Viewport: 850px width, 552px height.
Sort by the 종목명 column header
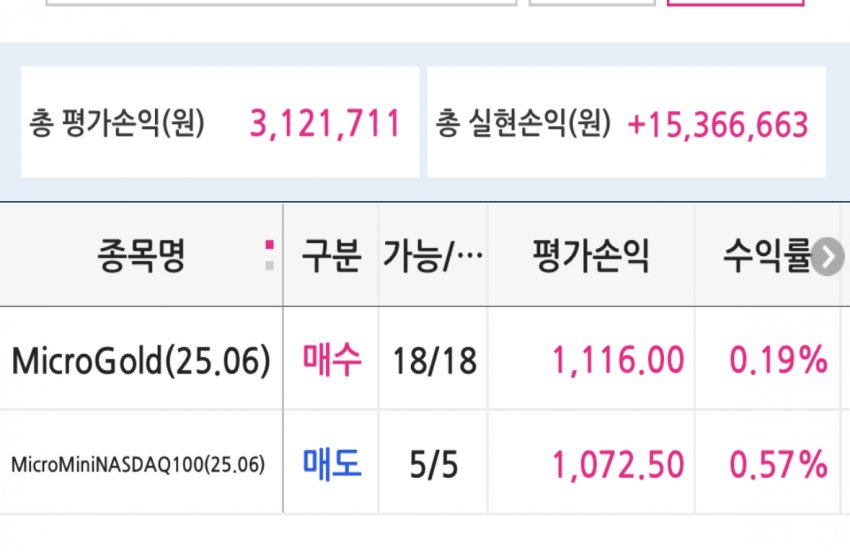(x=141, y=255)
